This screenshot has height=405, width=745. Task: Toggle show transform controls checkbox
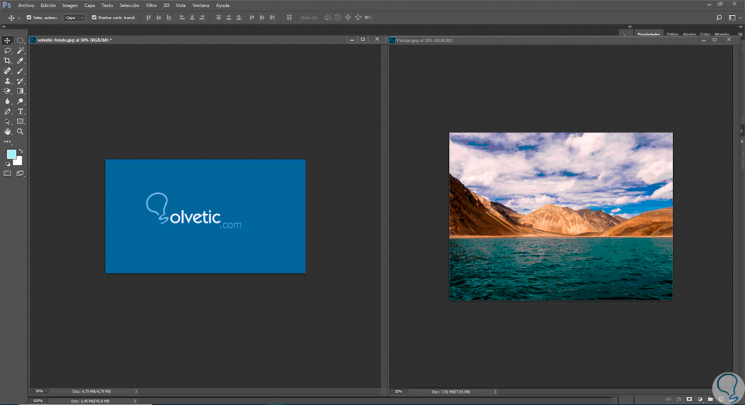tap(94, 17)
